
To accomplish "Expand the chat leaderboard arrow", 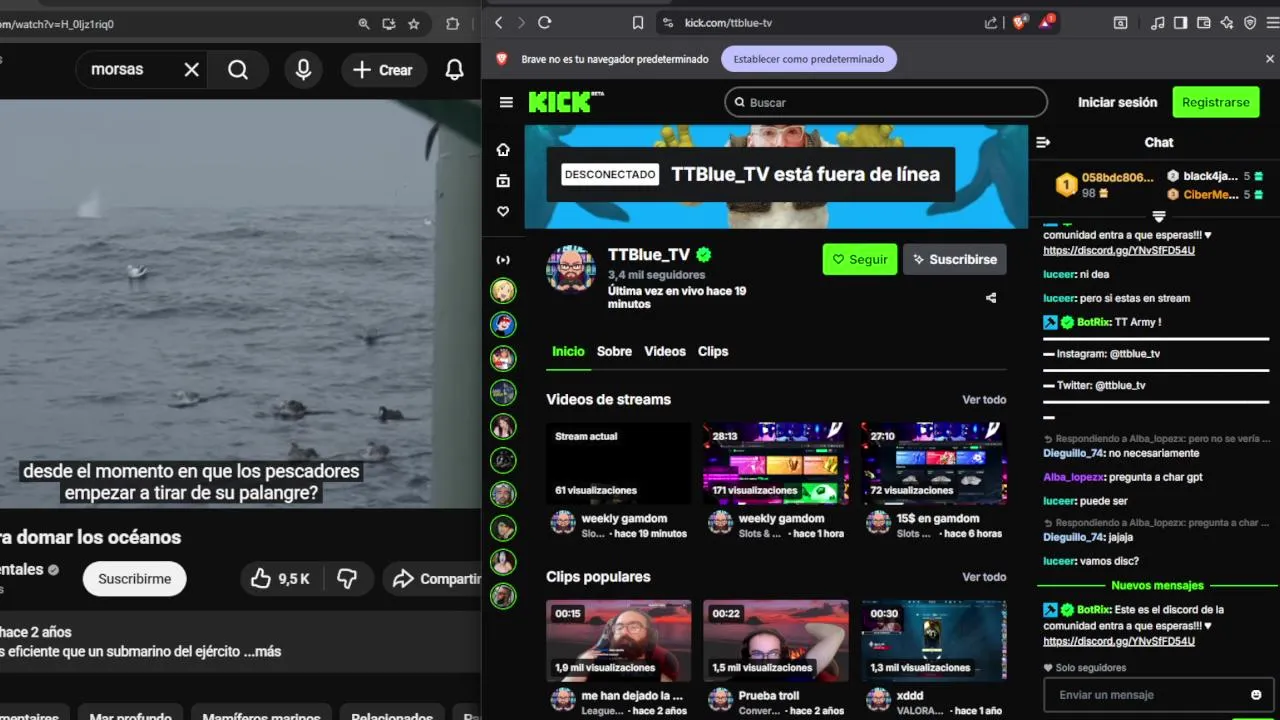I will point(1159,216).
